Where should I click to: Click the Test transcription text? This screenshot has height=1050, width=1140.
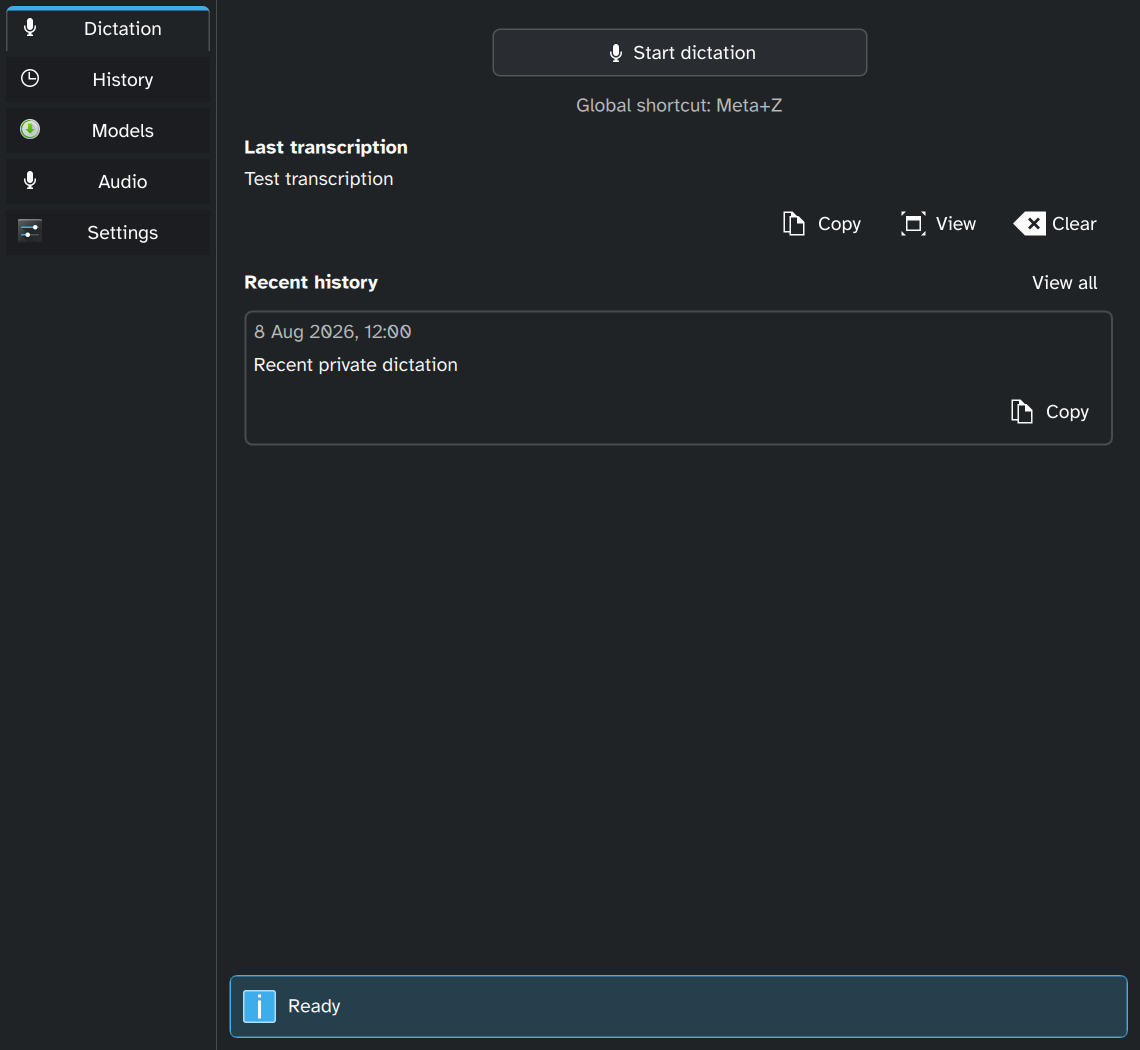tap(318, 179)
